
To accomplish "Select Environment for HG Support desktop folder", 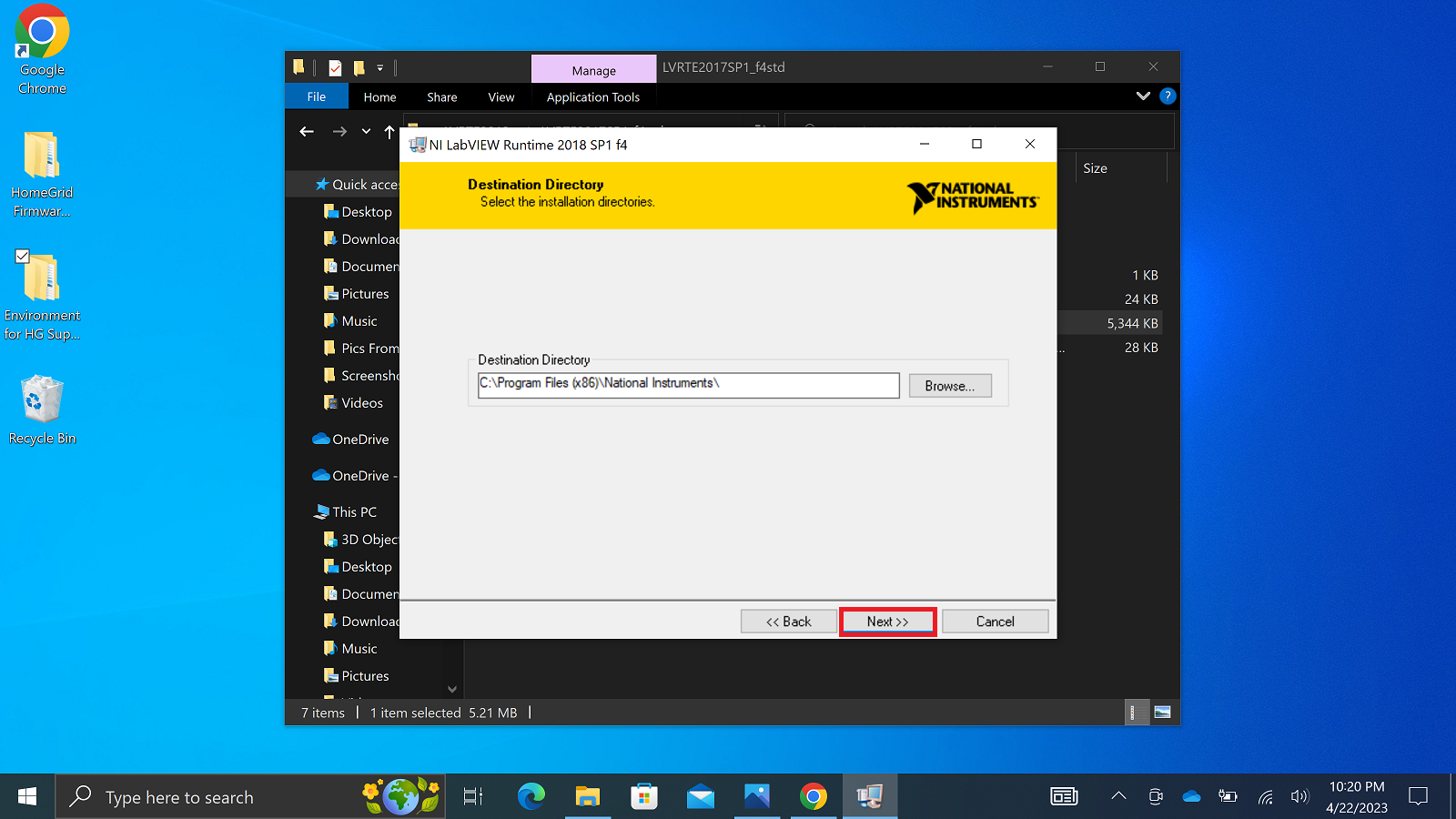I will click(x=42, y=298).
